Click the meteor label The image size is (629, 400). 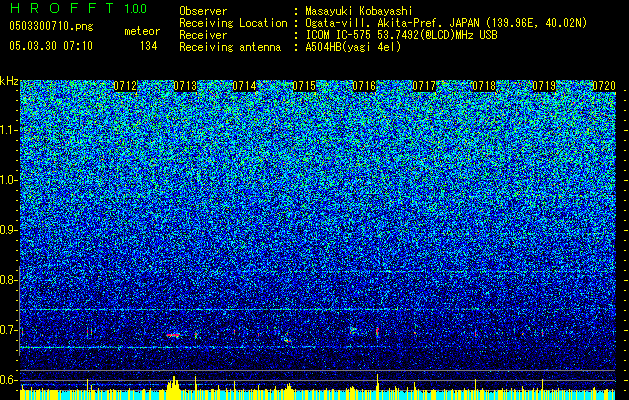(x=142, y=31)
